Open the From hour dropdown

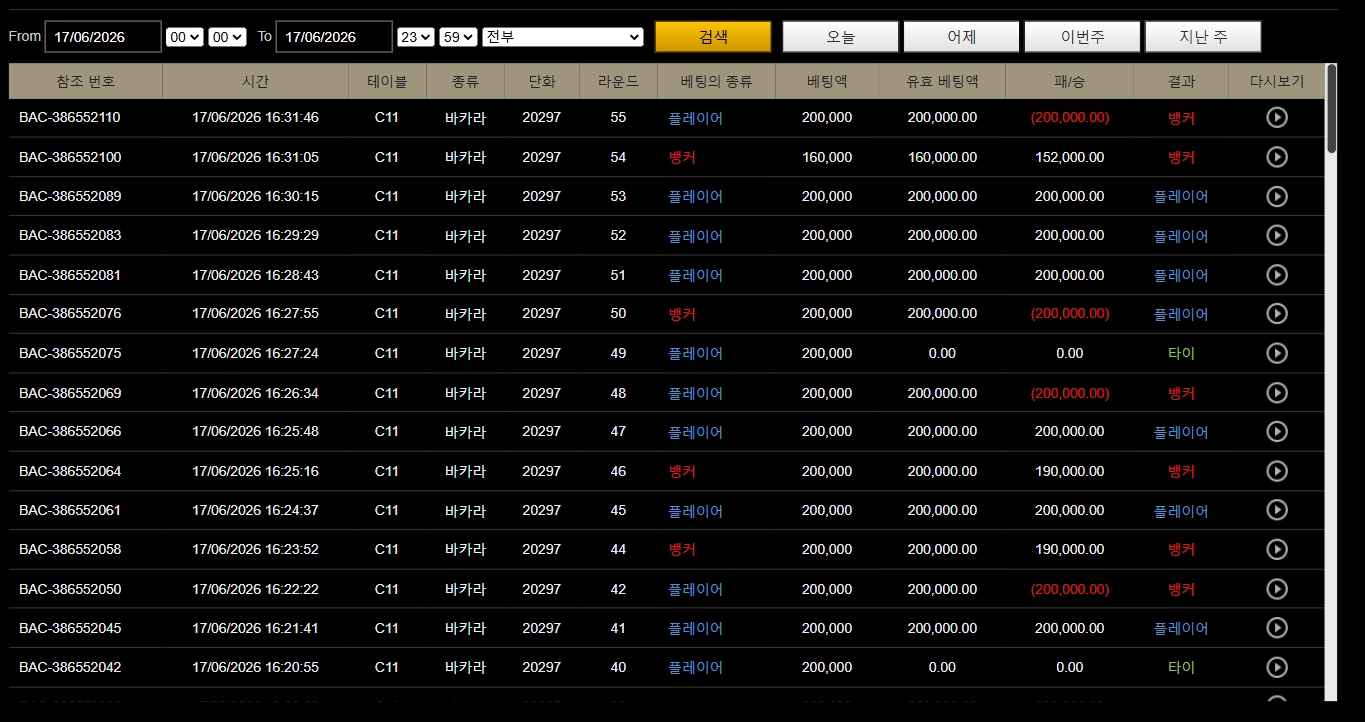(x=185, y=37)
